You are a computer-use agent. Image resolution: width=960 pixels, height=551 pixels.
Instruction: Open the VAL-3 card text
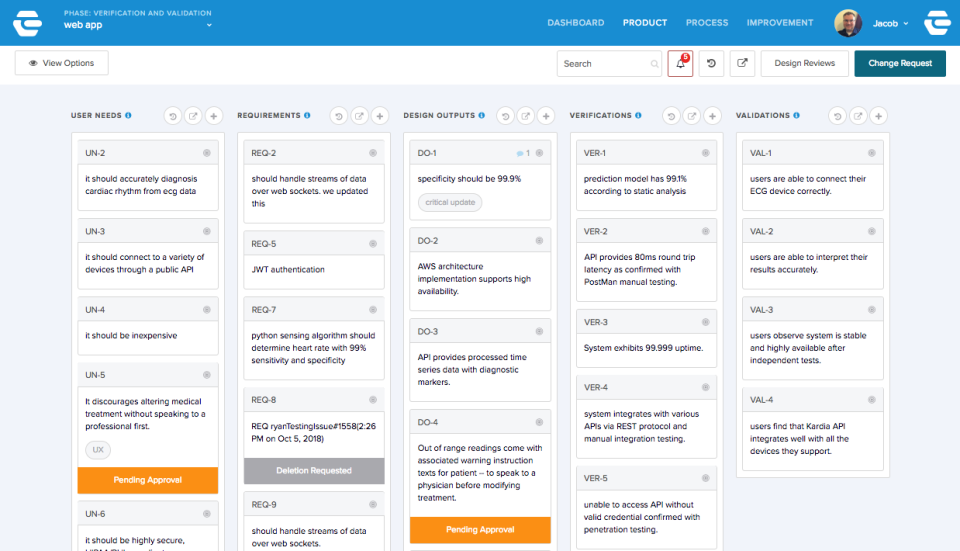[x=808, y=348]
